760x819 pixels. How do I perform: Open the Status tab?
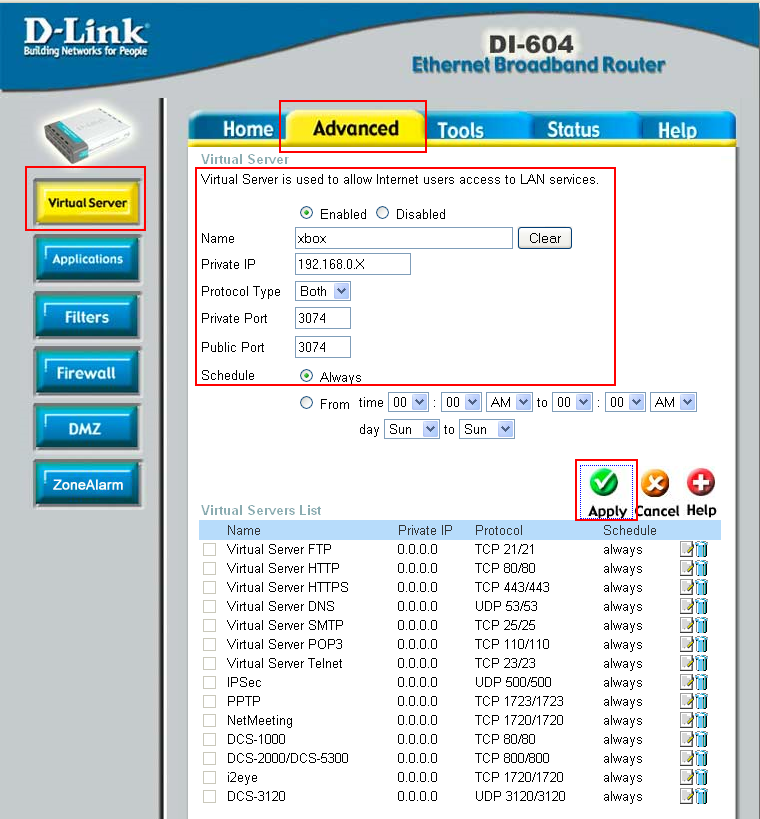pos(573,130)
